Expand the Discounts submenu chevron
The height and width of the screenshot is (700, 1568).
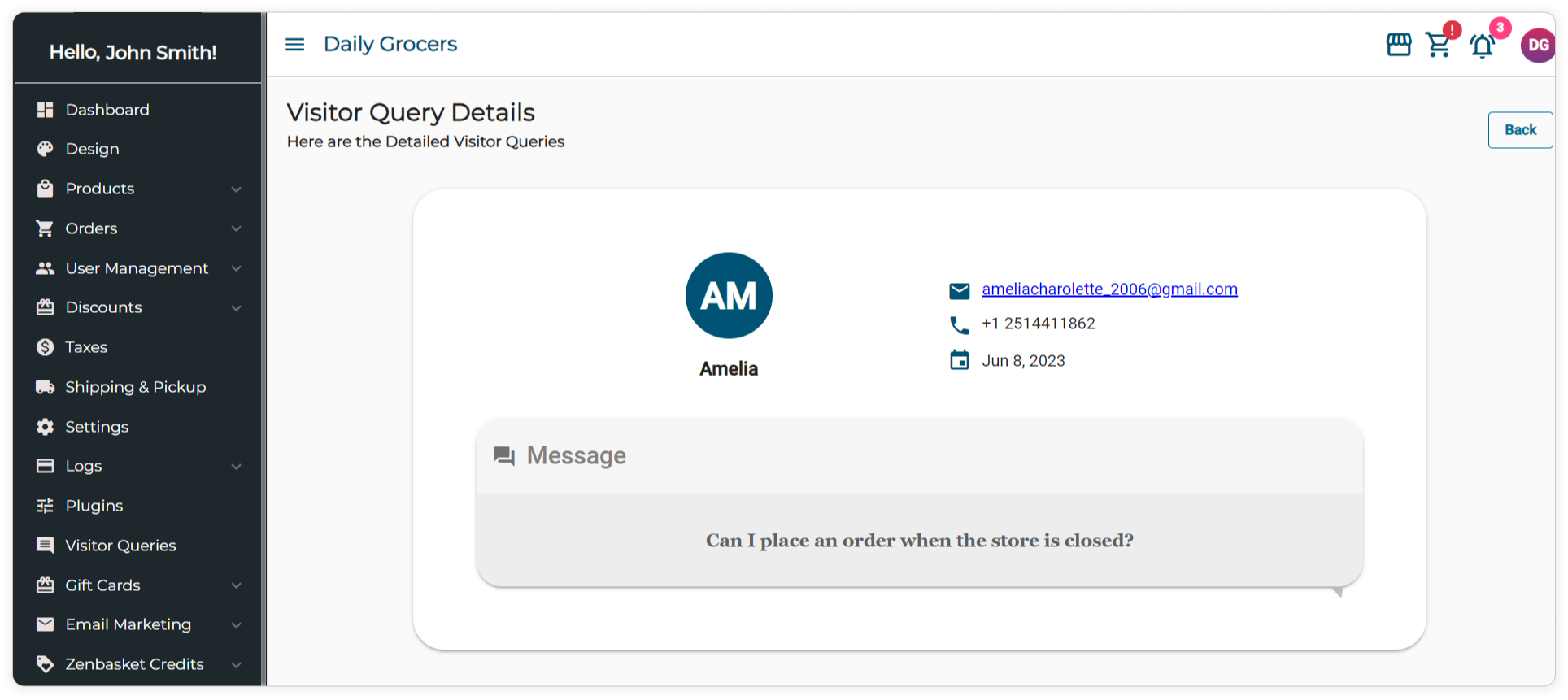coord(236,308)
